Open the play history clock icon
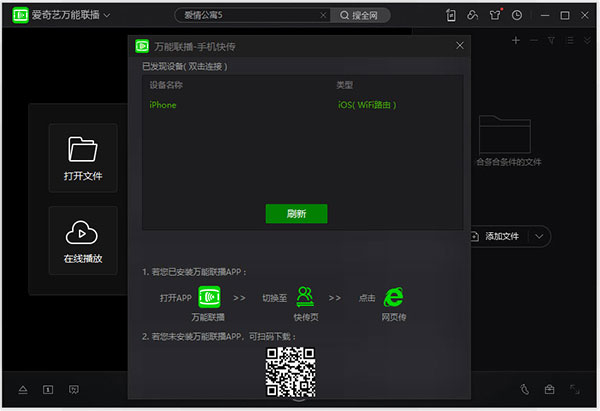This screenshot has width=600, height=411. pos(517,15)
